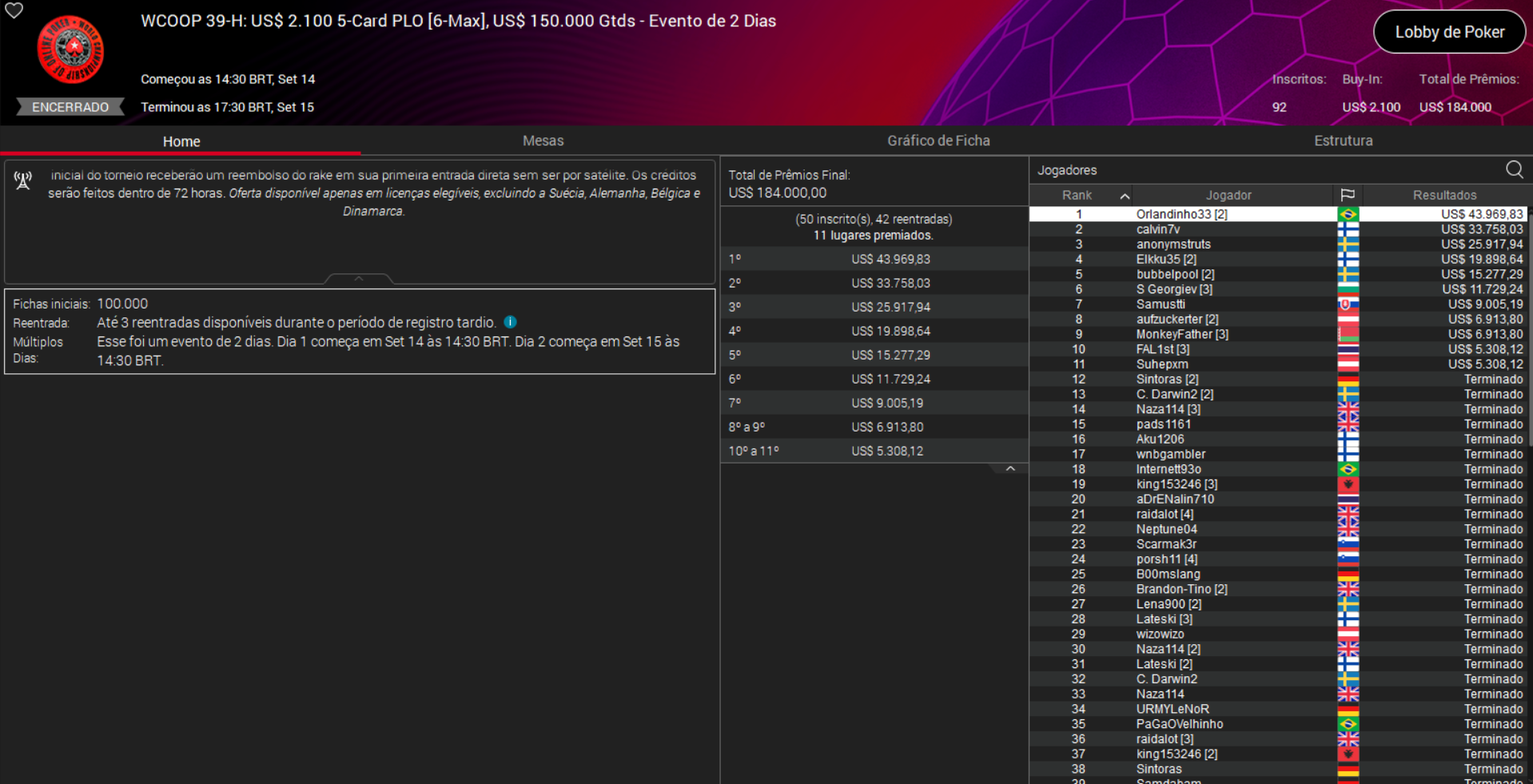Select player Brandon-Tino [2] row

[1278, 589]
